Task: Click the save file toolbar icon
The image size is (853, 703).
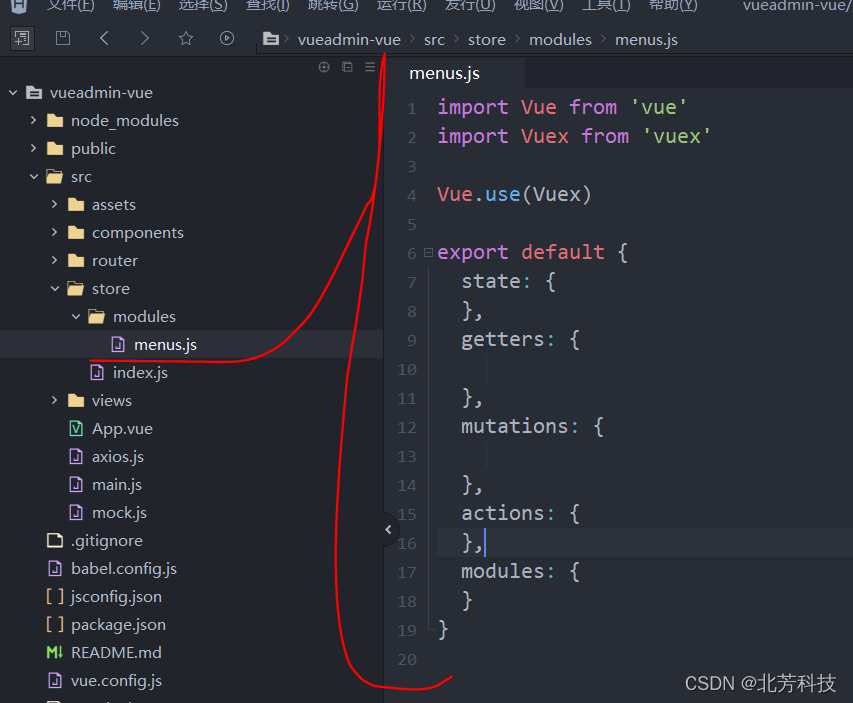Action: (x=63, y=38)
